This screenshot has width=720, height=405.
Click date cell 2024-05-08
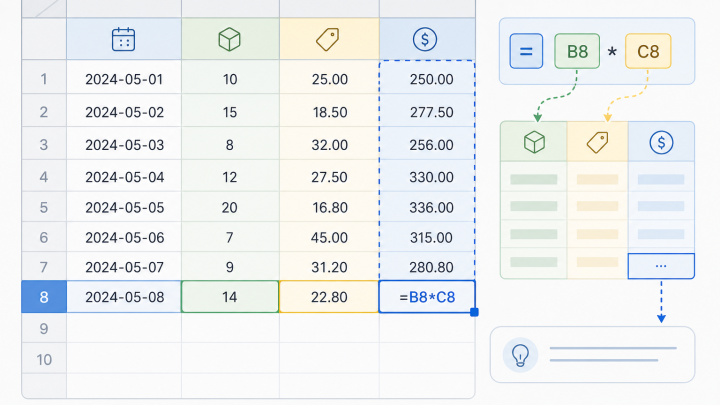pyautogui.click(x=124, y=297)
